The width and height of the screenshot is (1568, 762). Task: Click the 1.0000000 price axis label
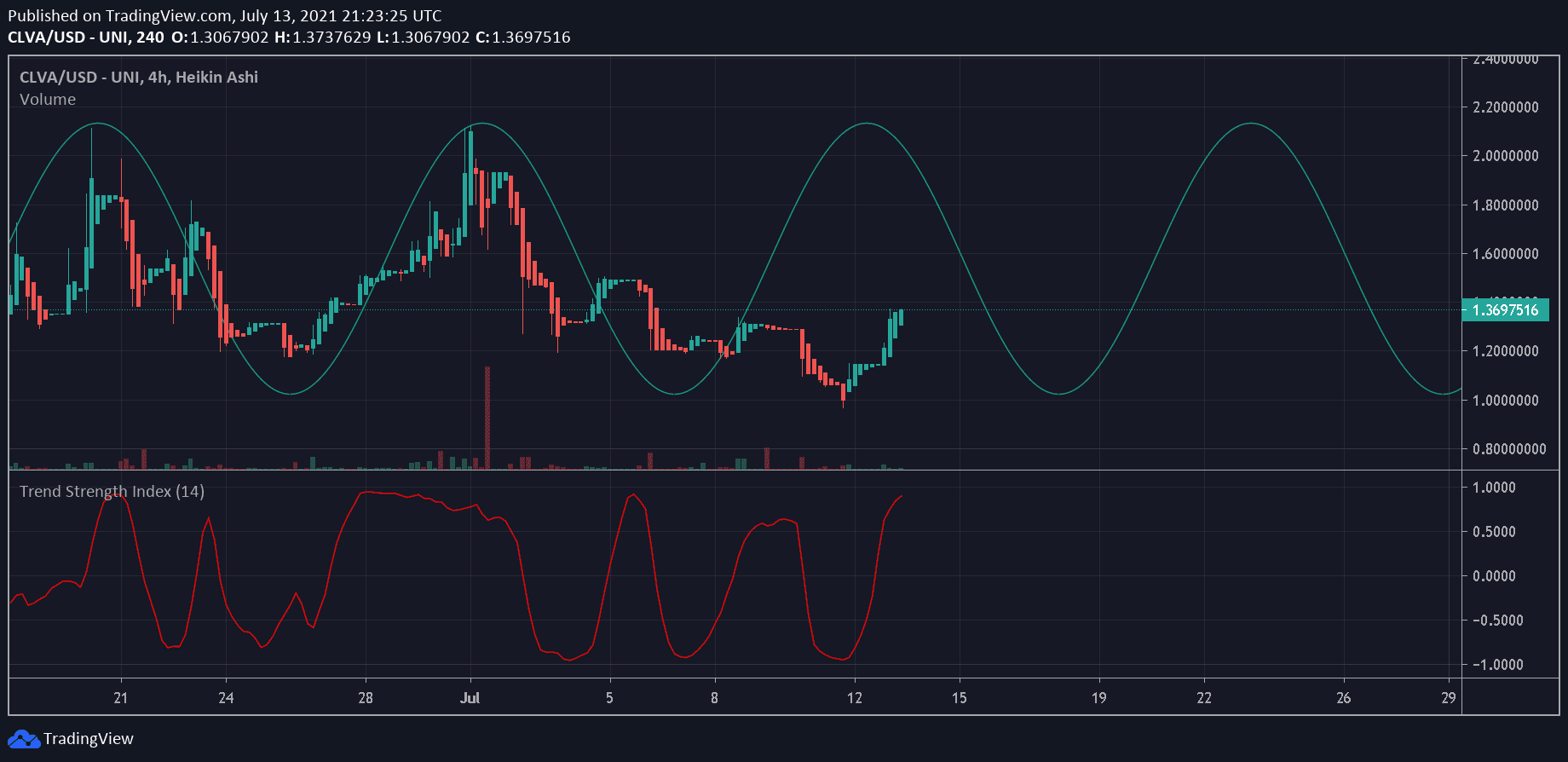coord(1505,401)
